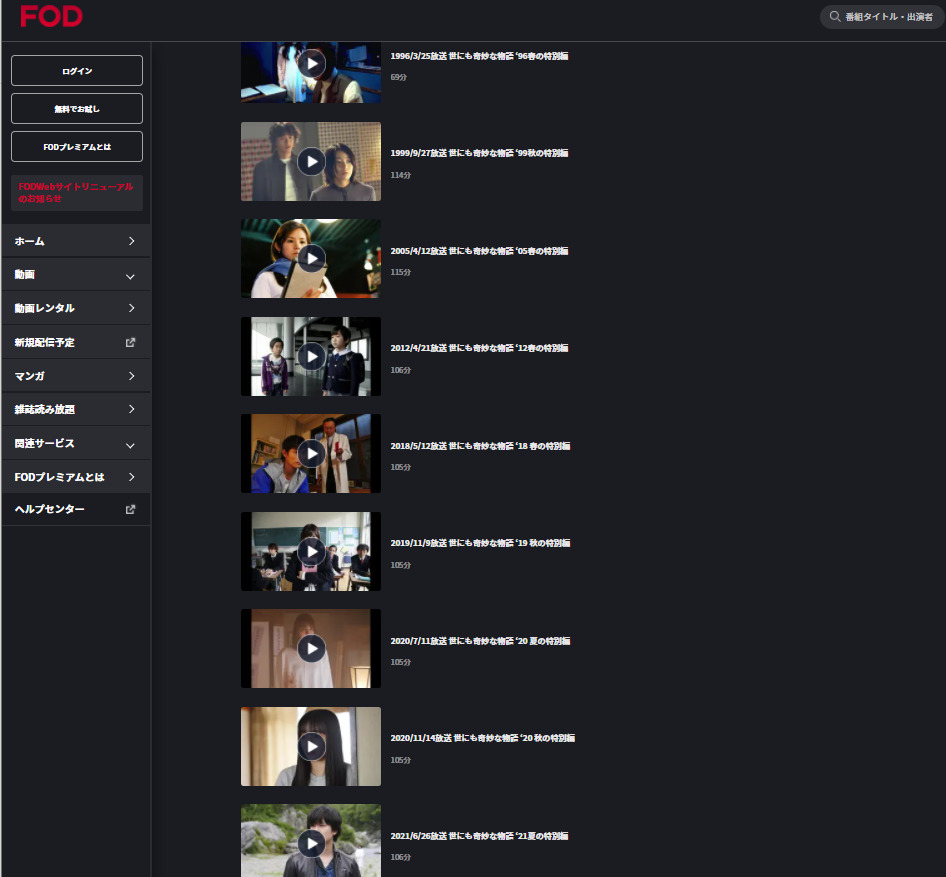
Task: Expand the 動画 menu chevron
Action: [x=130, y=275]
